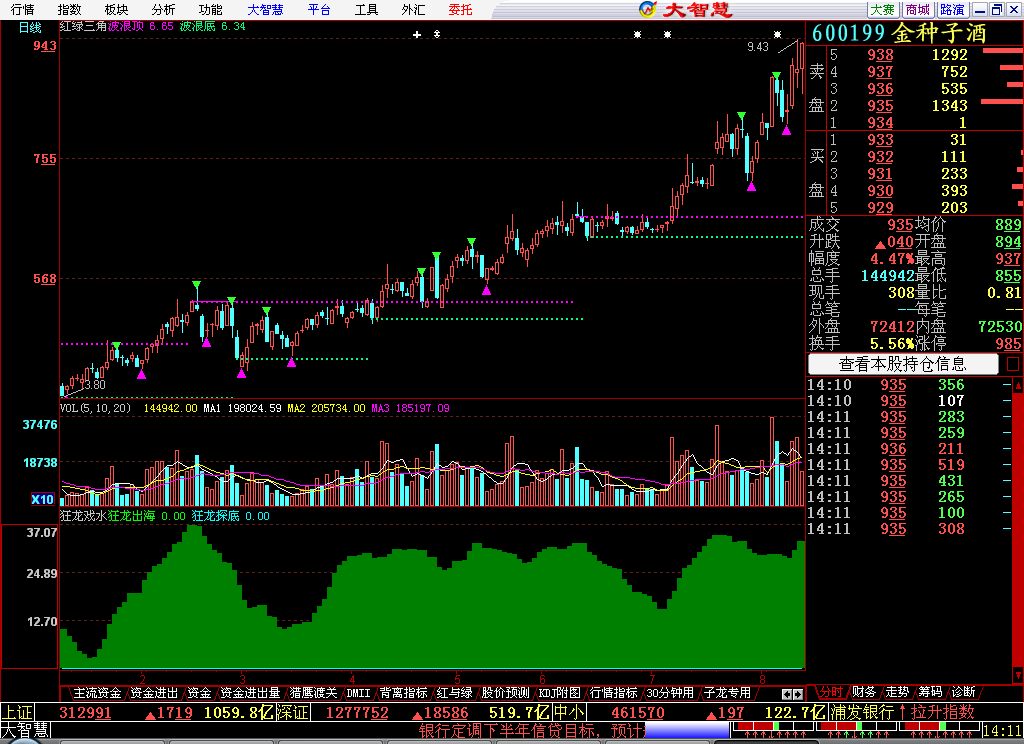Select the 猎鹰渡关 indicator tab
1024x744 pixels.
click(313, 693)
